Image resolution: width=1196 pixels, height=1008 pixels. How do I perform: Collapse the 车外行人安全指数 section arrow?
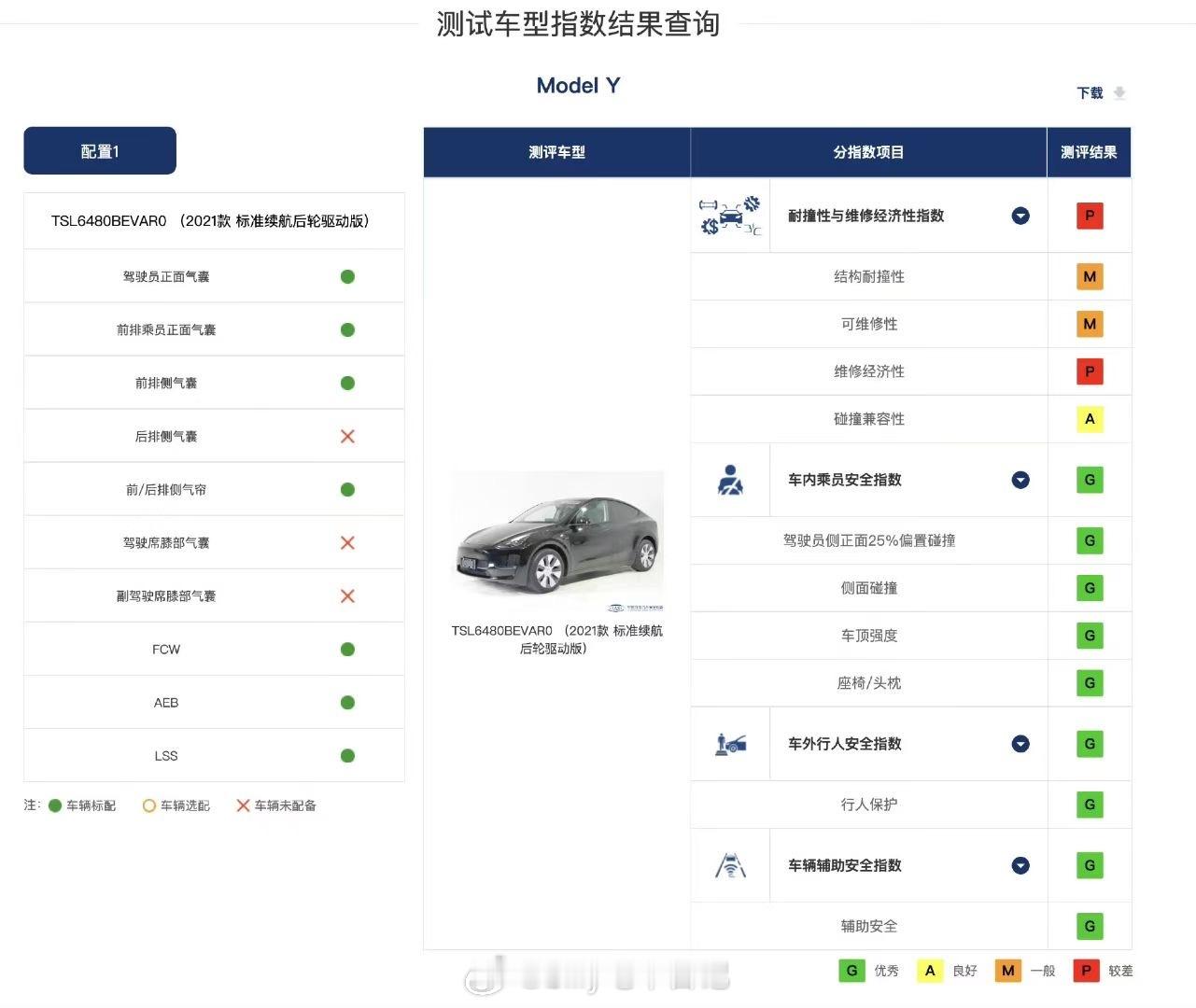coord(1020,744)
